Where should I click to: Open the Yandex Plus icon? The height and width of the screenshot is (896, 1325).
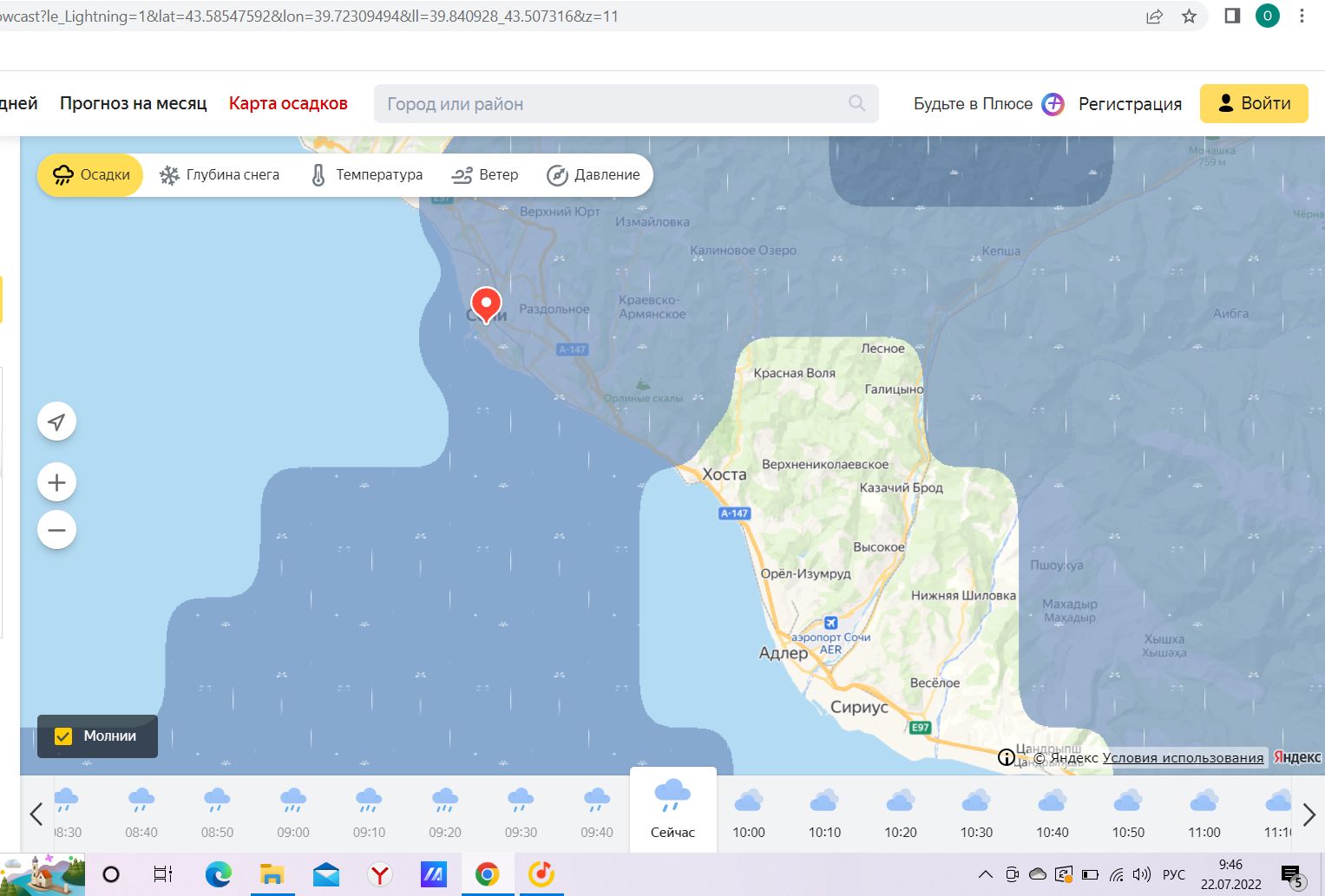pos(1053,104)
